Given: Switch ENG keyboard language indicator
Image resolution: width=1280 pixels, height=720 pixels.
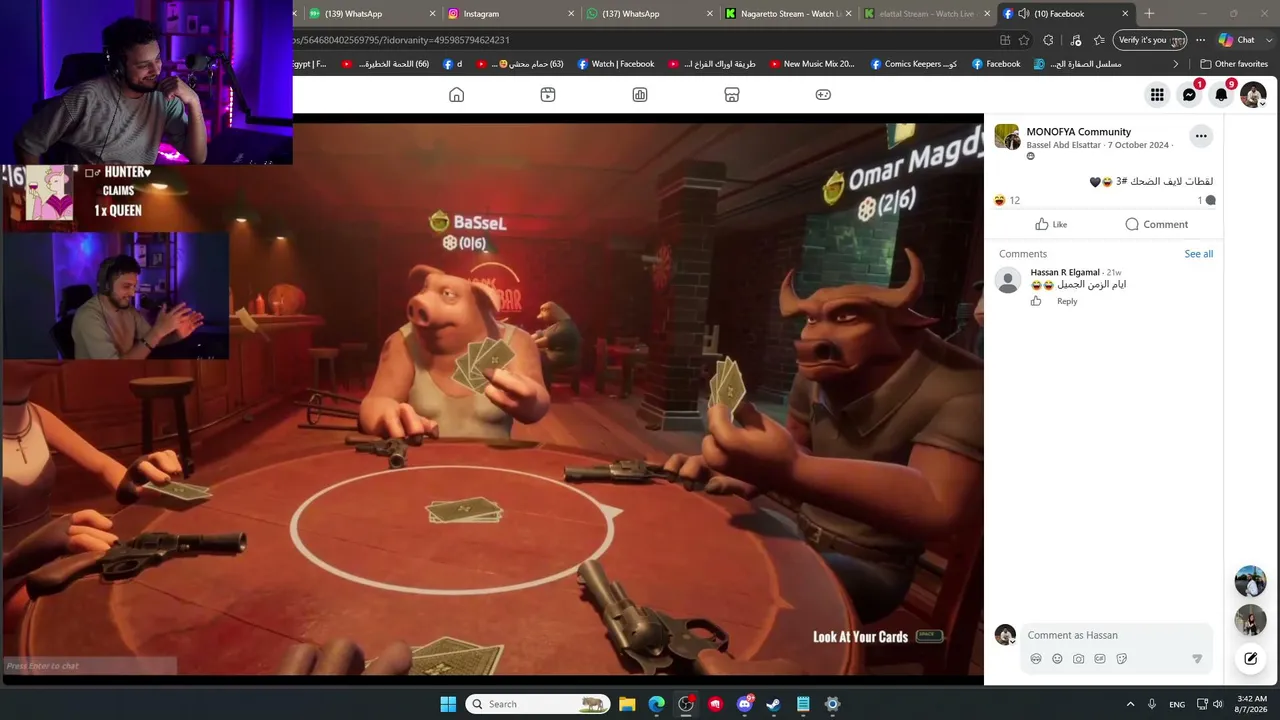Looking at the screenshot, I should tap(1177, 704).
